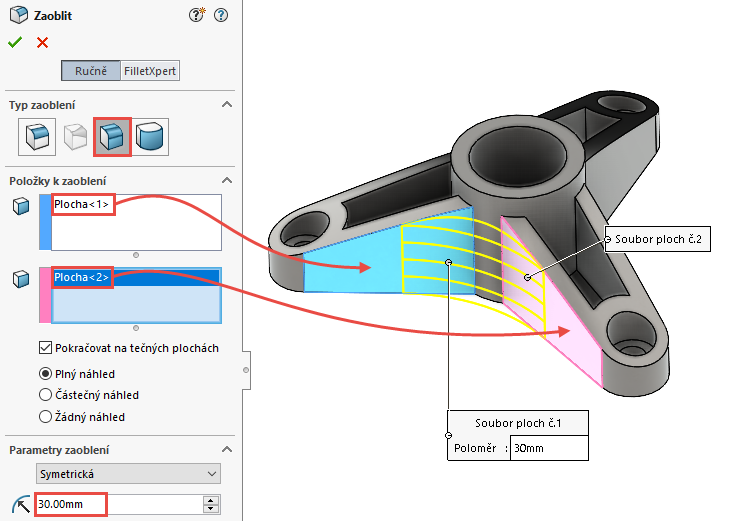Click panel splitter collapse handle
The width and height of the screenshot is (750, 521).
tap(246, 370)
